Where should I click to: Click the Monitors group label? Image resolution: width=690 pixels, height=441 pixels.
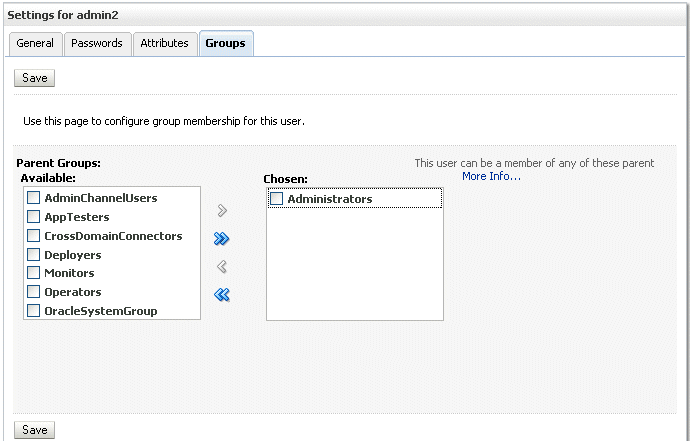tap(70, 273)
